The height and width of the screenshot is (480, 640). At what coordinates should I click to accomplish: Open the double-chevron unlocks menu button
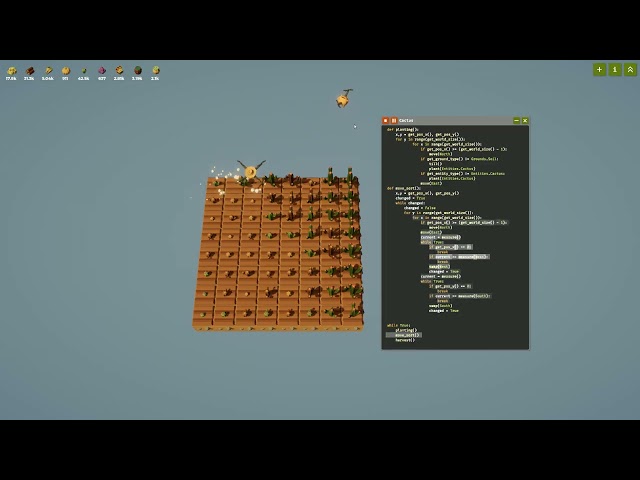630,70
